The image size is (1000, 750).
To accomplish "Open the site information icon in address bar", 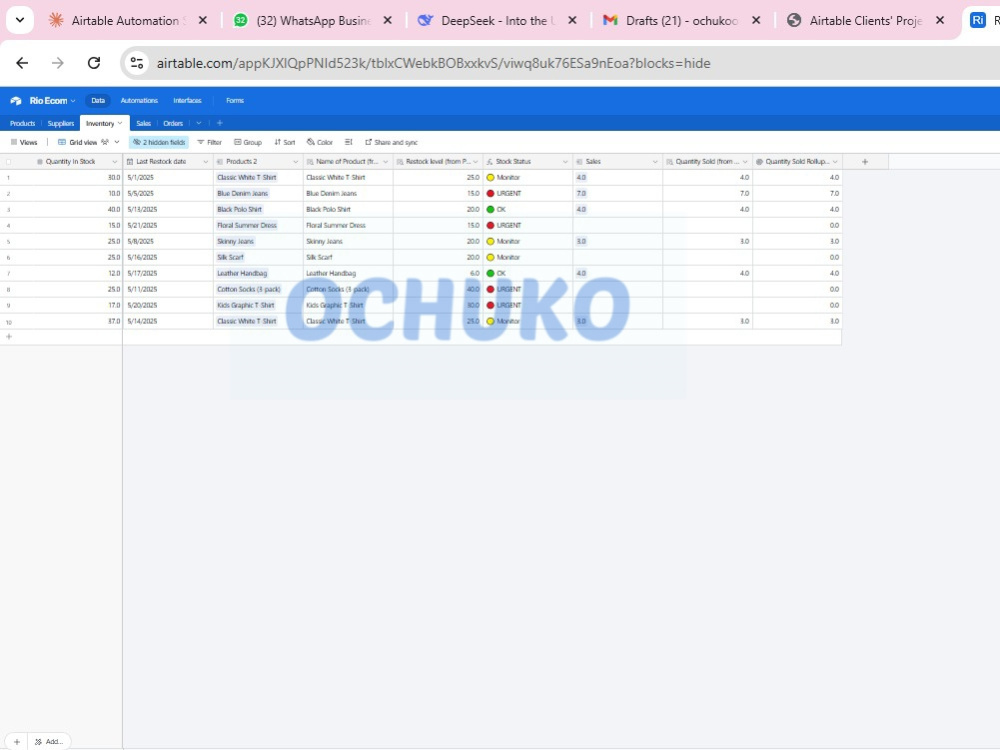I will [x=136, y=63].
